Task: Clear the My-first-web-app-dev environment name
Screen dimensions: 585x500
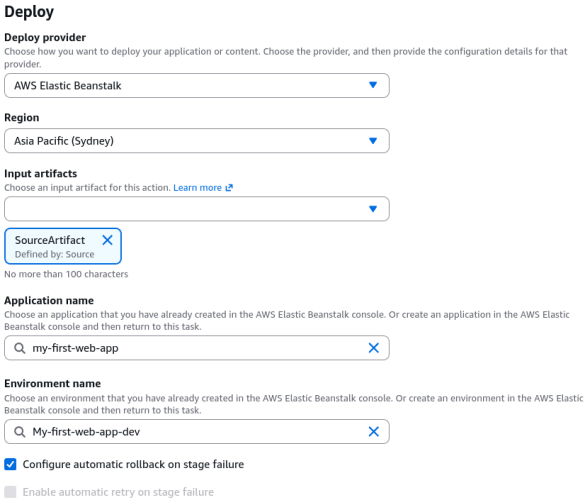Action: coord(373,431)
